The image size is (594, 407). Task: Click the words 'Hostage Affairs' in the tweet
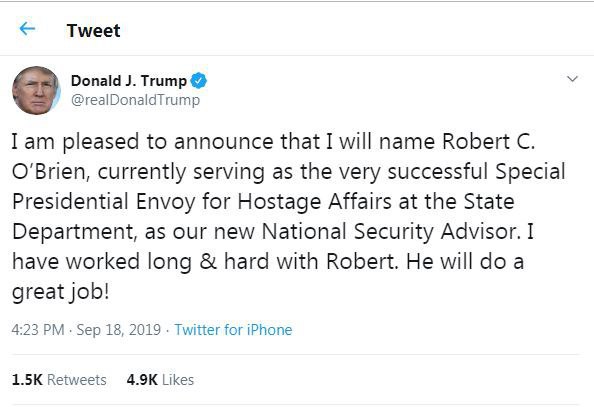[x=314, y=202]
